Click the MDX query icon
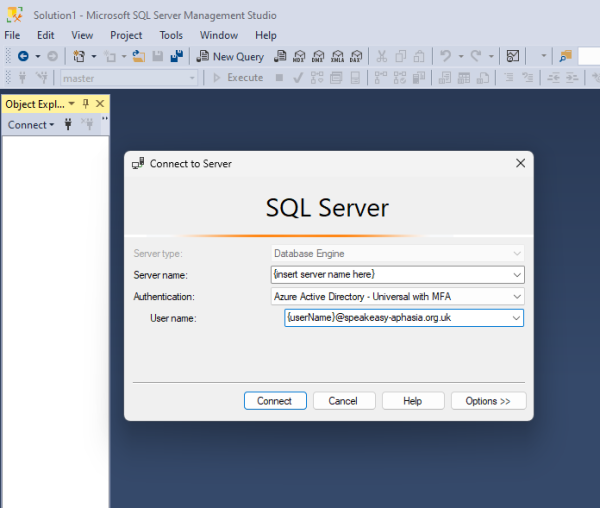The image size is (600, 508). coord(299,57)
